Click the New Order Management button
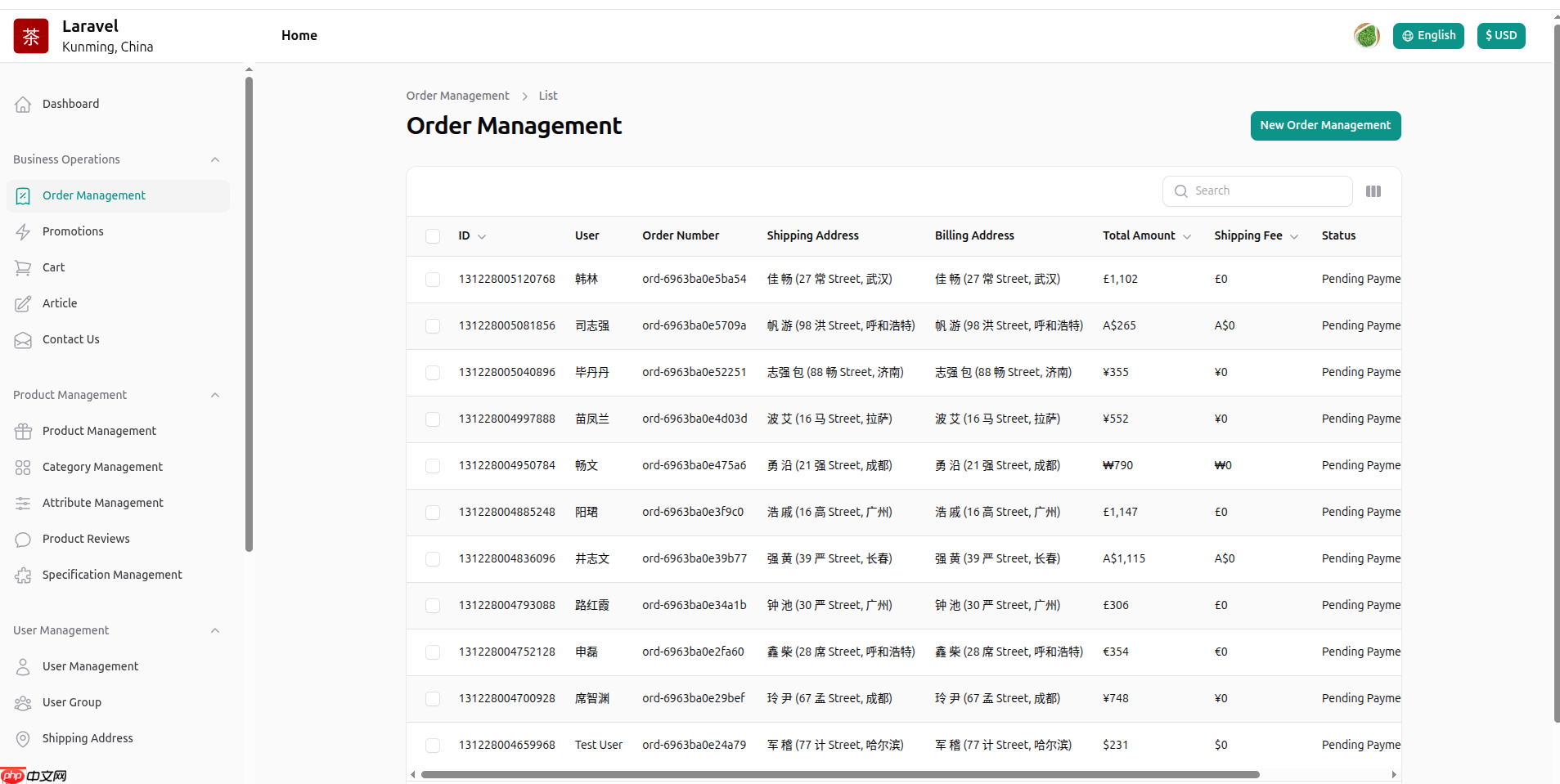Image resolution: width=1560 pixels, height=784 pixels. [x=1325, y=126]
